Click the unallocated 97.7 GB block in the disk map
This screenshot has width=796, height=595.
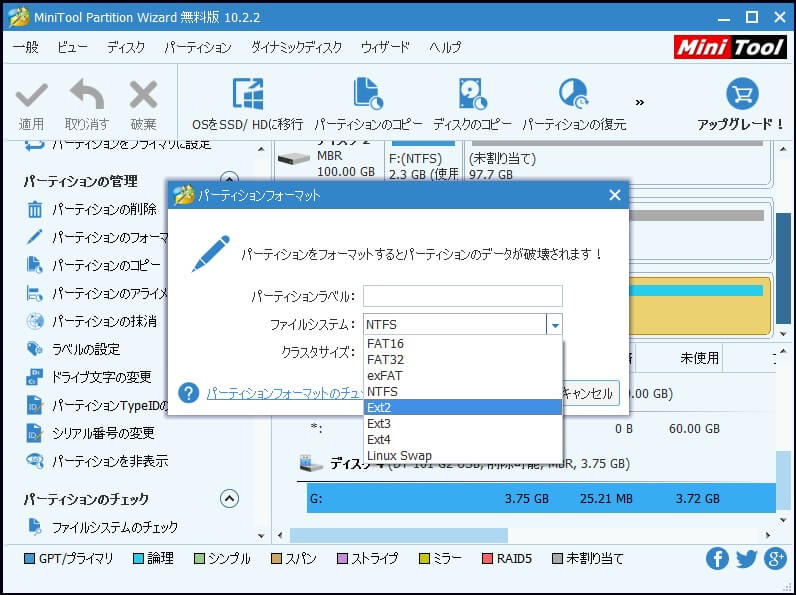click(x=617, y=162)
